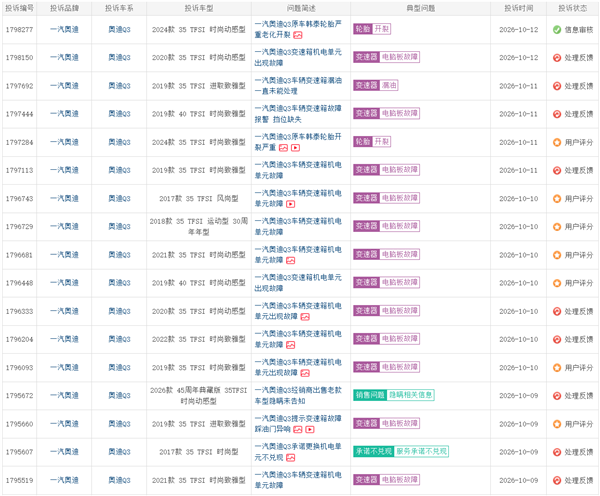
Task: Select model cell 2017款 35 TFSI 风尚型
Action: click(199, 199)
